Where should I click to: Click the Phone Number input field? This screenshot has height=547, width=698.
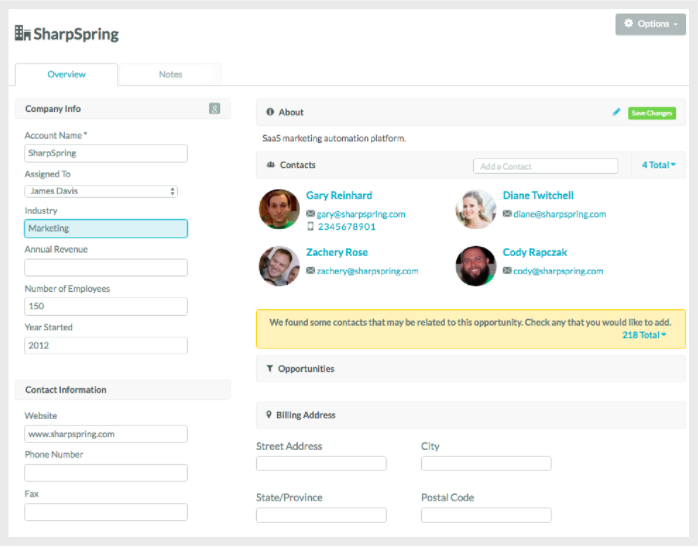pyautogui.click(x=106, y=473)
